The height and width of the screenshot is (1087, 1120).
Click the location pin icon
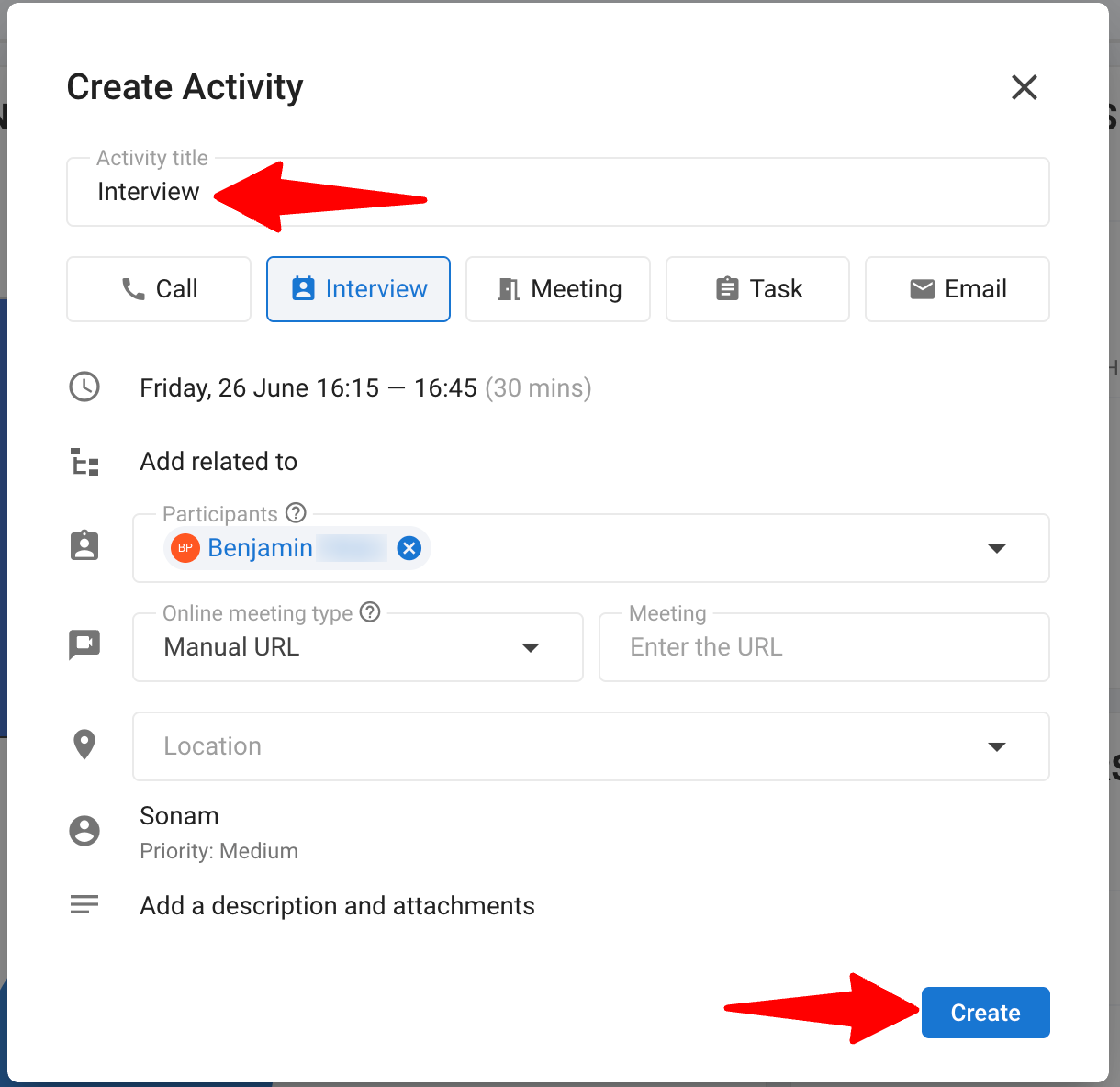pyautogui.click(x=84, y=745)
